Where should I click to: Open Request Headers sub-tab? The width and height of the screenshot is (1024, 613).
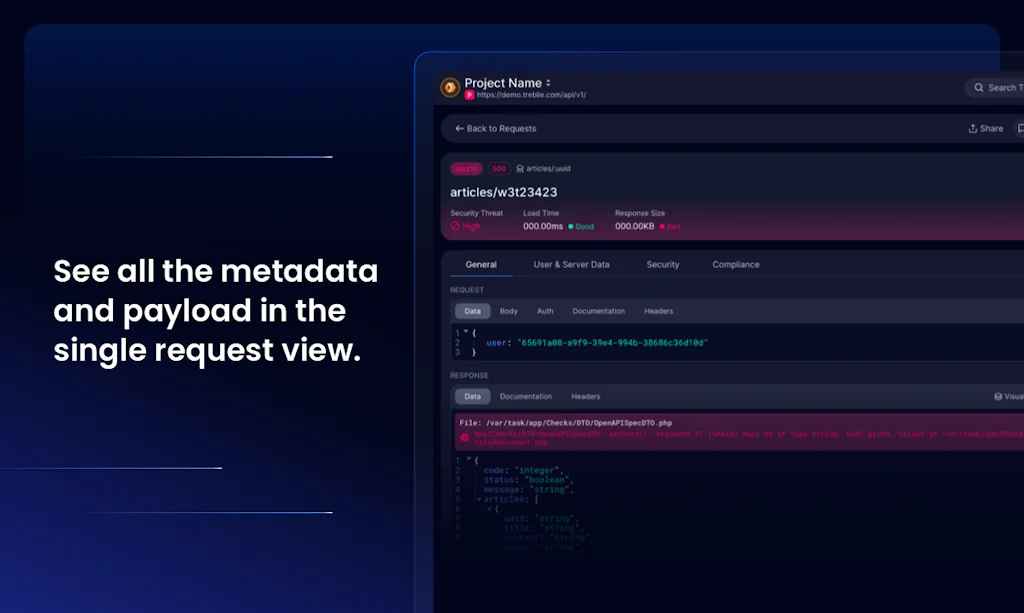pos(658,311)
